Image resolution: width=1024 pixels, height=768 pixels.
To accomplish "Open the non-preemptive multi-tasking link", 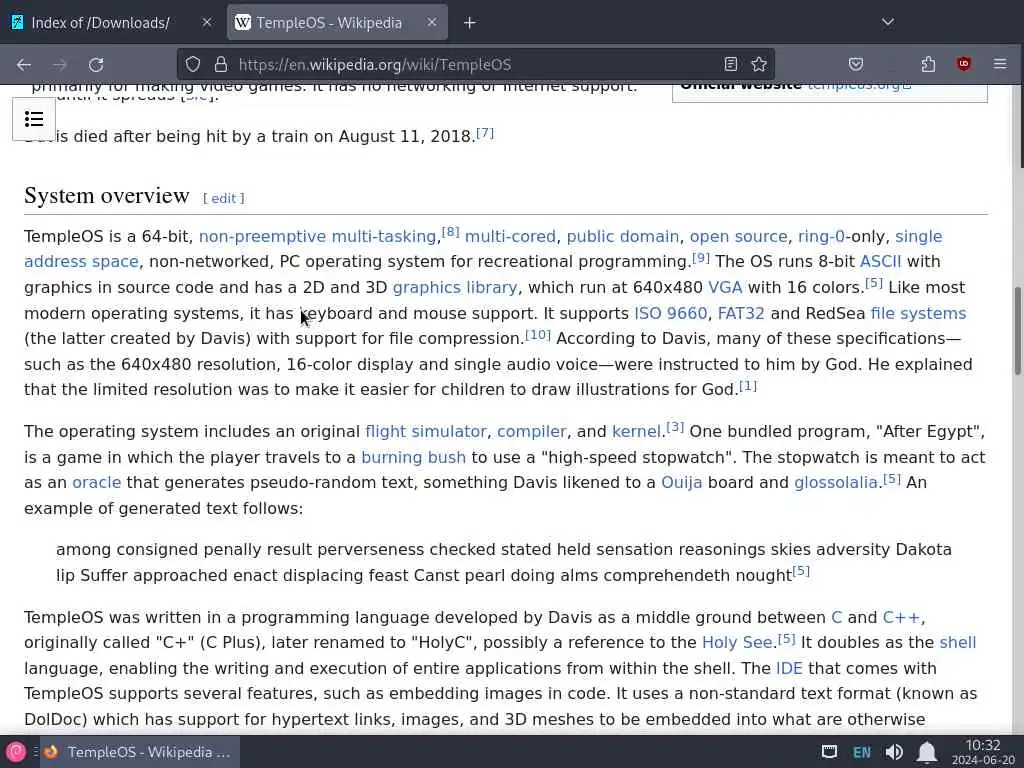I will [x=317, y=236].
